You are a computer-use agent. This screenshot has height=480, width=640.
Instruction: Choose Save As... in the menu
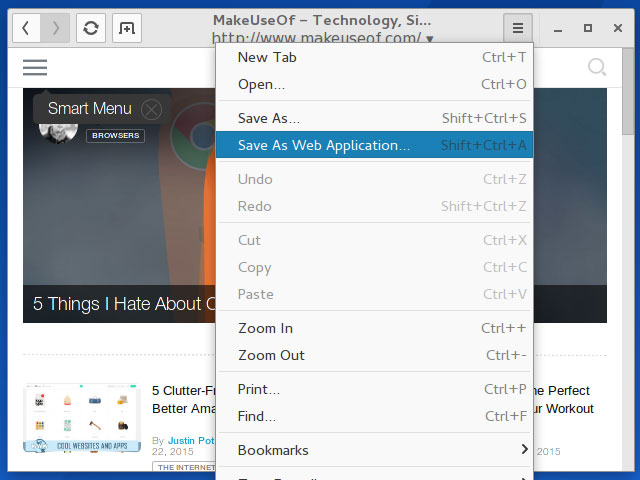click(374, 118)
